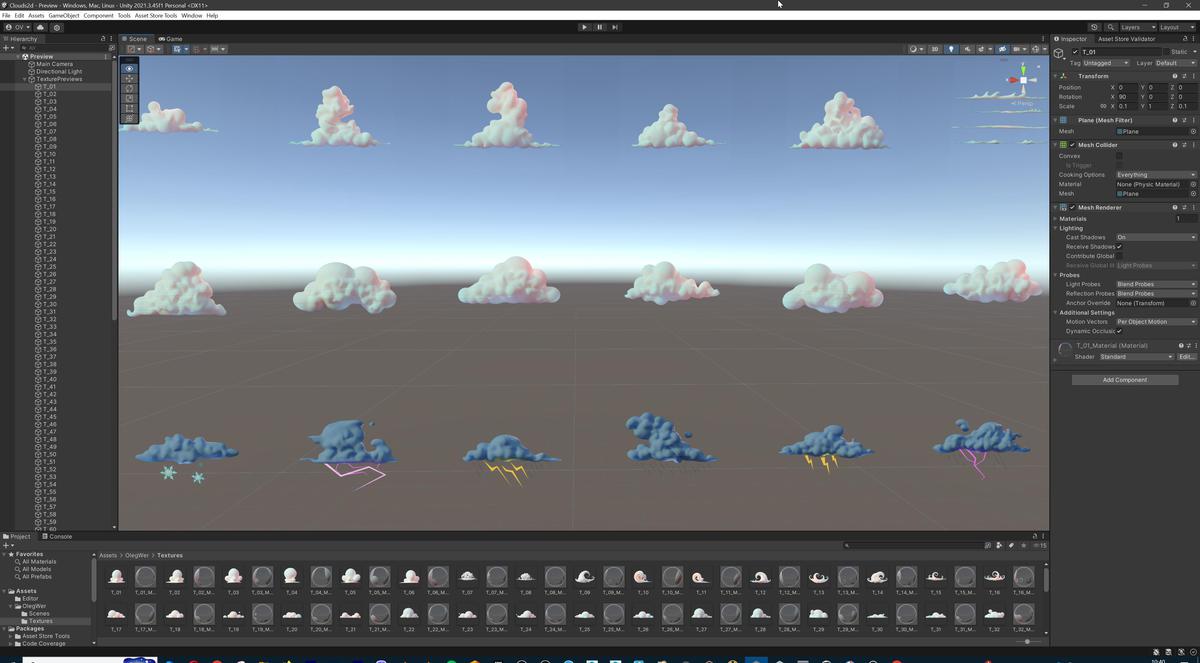Mute scene audio using the speaker icon

(968, 49)
